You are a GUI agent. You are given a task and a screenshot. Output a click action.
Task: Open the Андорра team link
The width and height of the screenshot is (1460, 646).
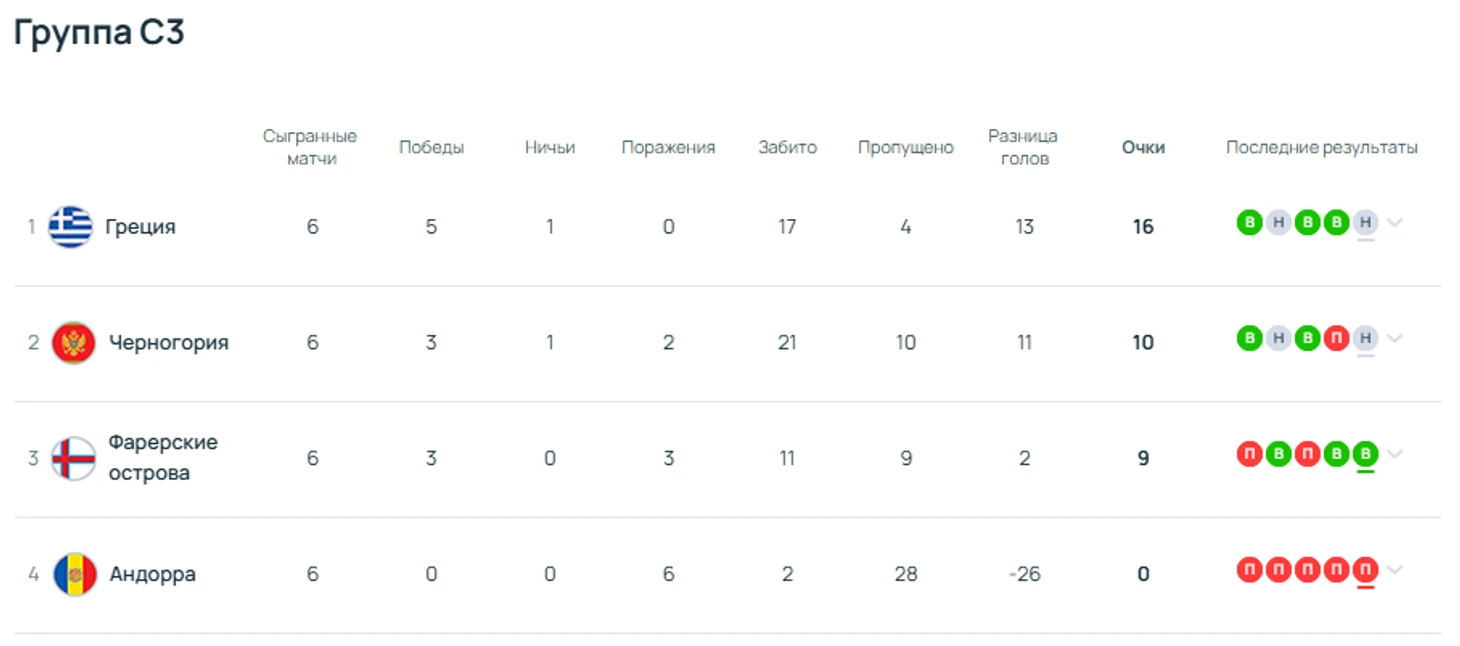[152, 574]
